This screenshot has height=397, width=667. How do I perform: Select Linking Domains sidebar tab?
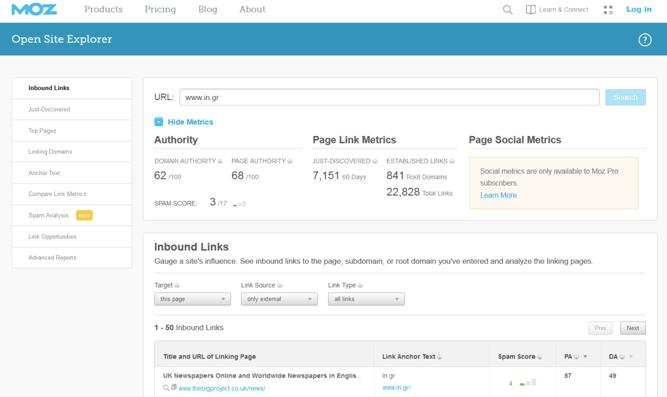pos(72,151)
